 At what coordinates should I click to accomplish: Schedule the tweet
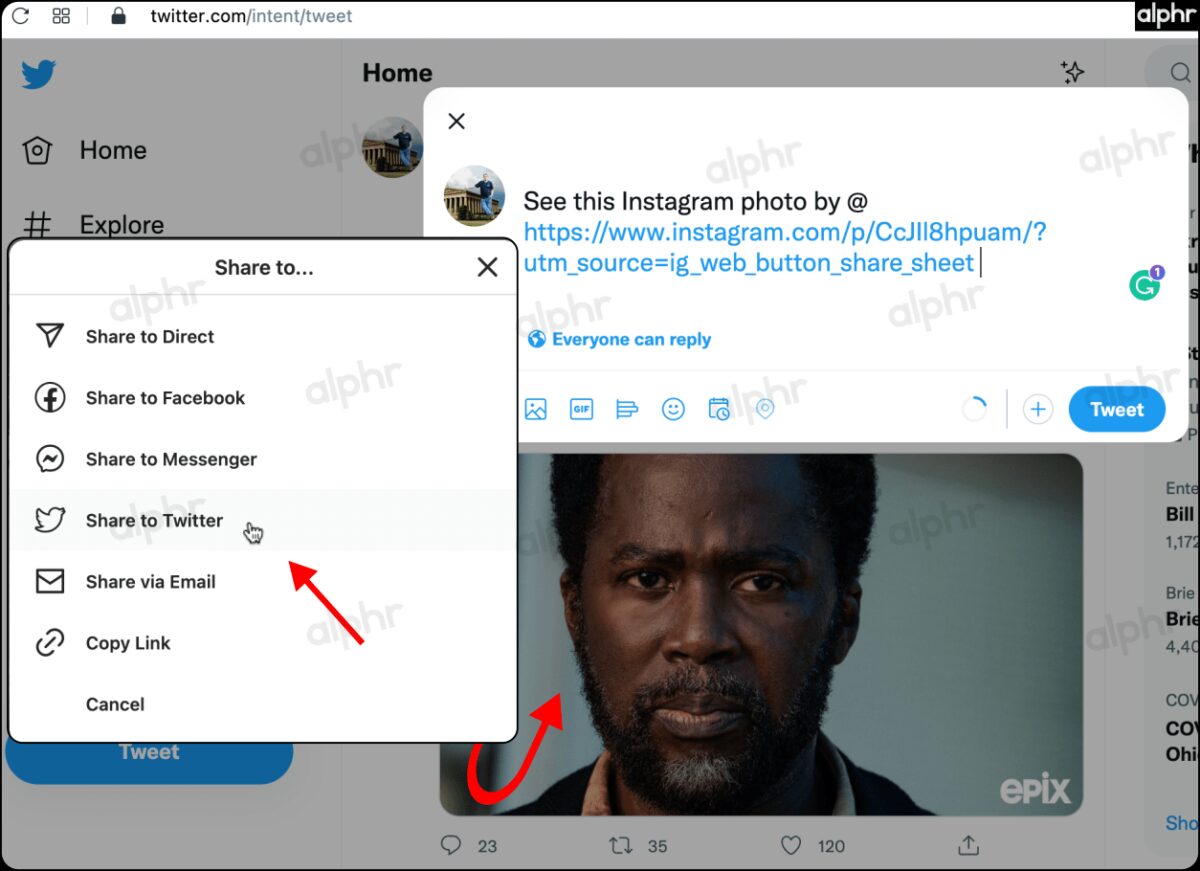pos(719,408)
